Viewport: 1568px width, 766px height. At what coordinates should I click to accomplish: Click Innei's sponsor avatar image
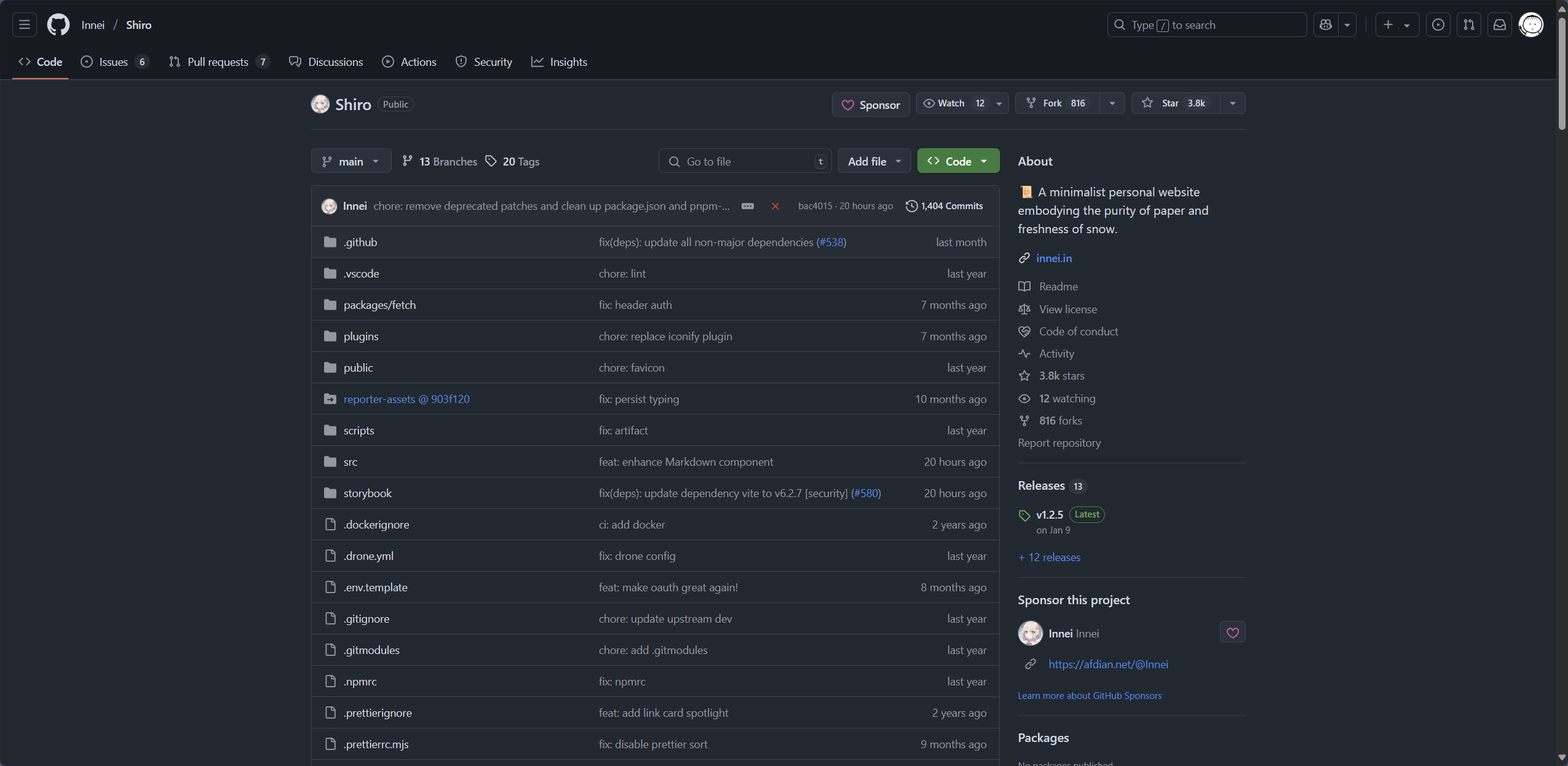click(x=1030, y=632)
